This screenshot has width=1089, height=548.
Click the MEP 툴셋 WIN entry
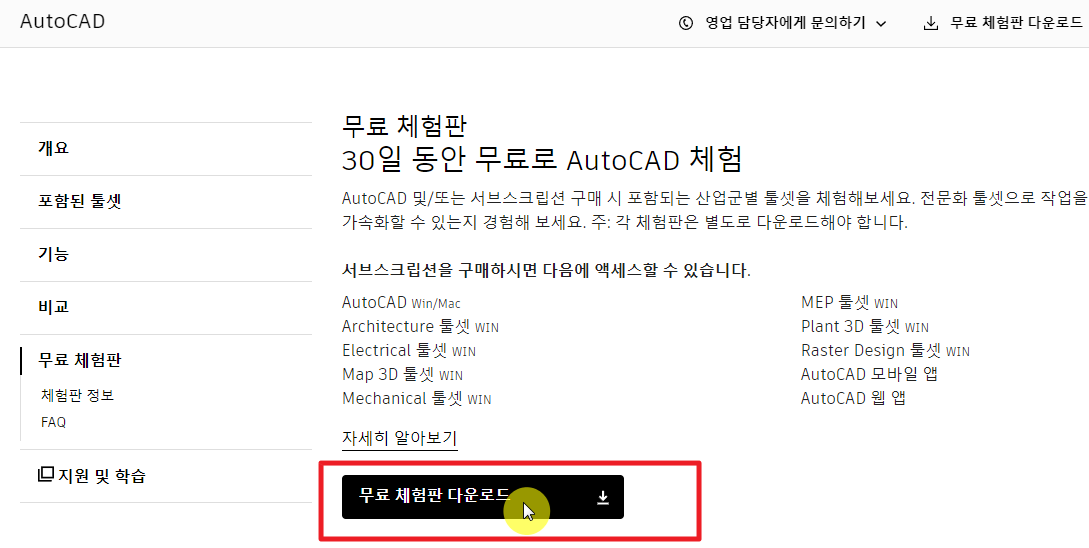coord(849,303)
